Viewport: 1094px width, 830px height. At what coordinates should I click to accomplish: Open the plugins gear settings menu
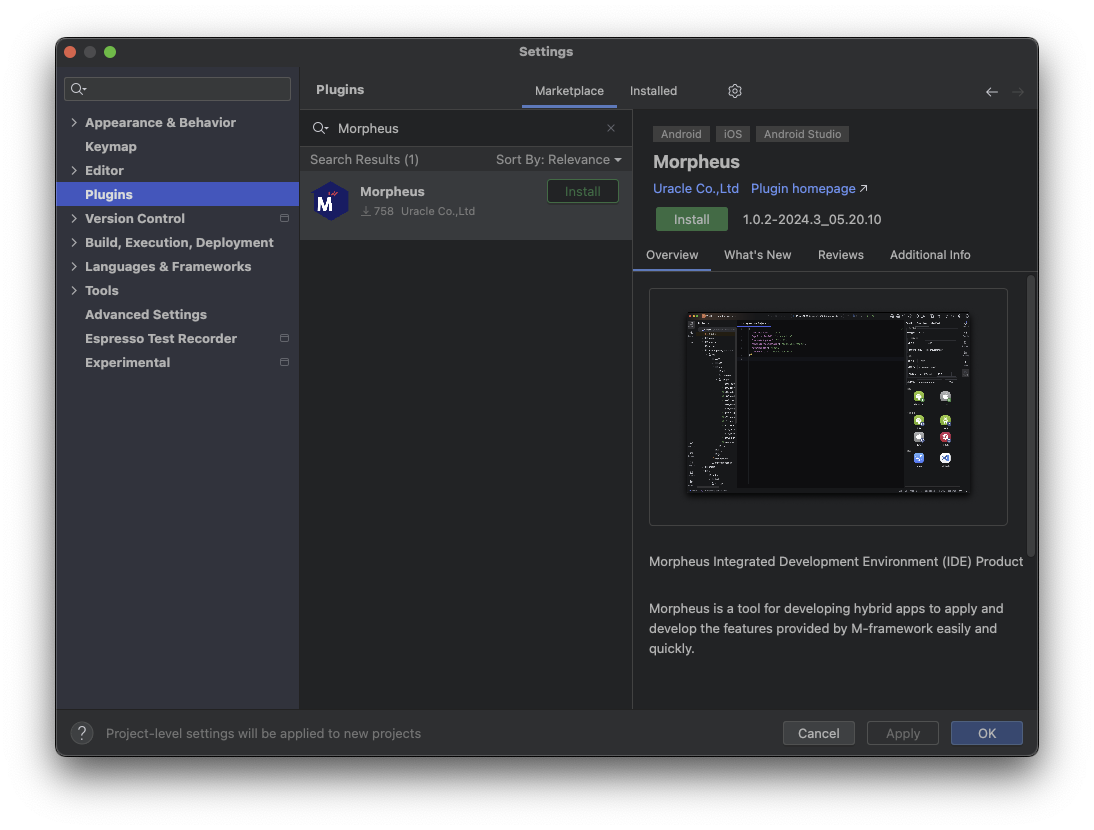[735, 91]
